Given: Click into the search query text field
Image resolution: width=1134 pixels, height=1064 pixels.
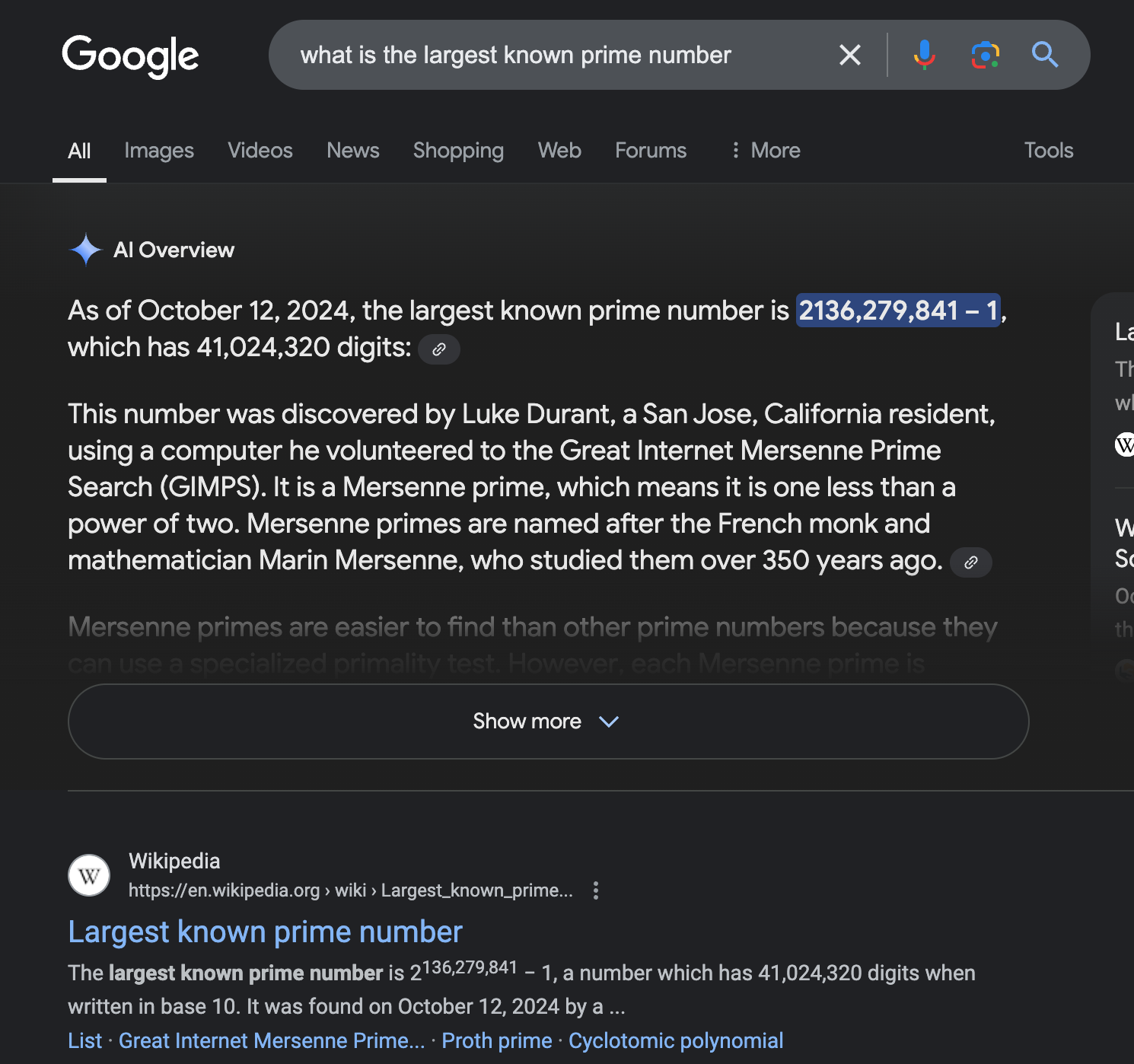Looking at the screenshot, I should [556, 55].
